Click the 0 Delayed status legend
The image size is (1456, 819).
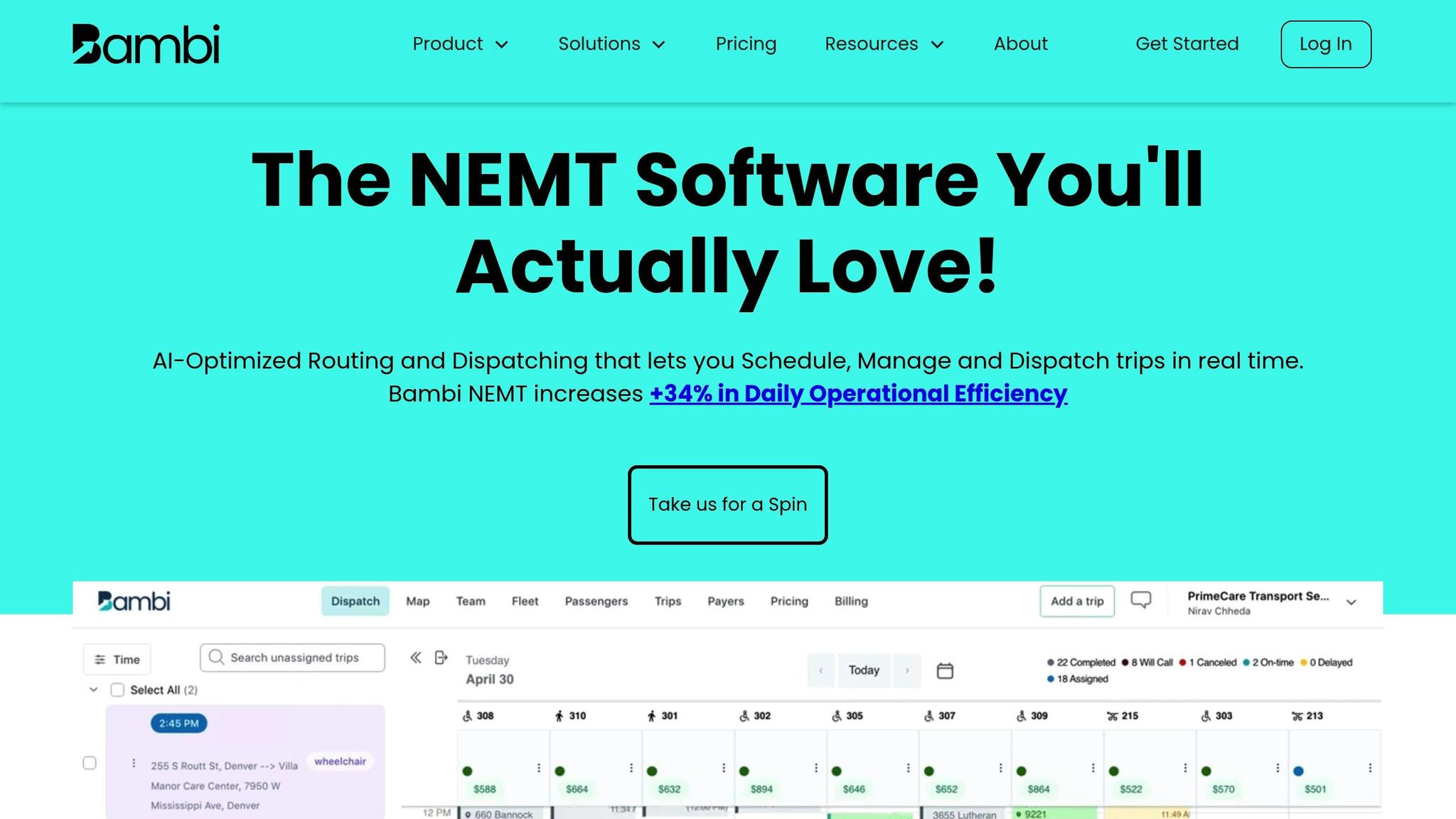[x=1326, y=663]
